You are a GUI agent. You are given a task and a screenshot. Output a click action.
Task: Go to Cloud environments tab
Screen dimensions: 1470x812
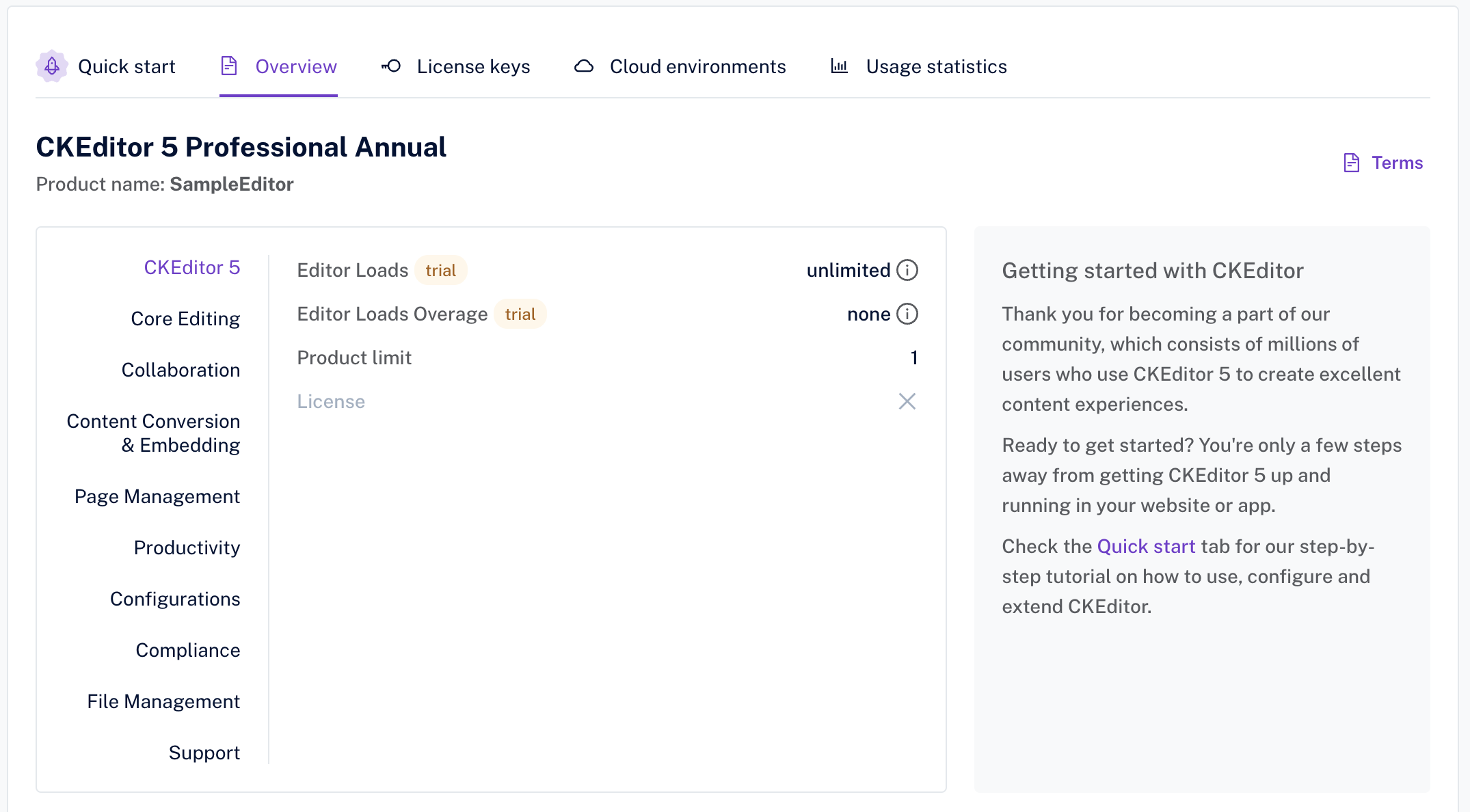[680, 66]
